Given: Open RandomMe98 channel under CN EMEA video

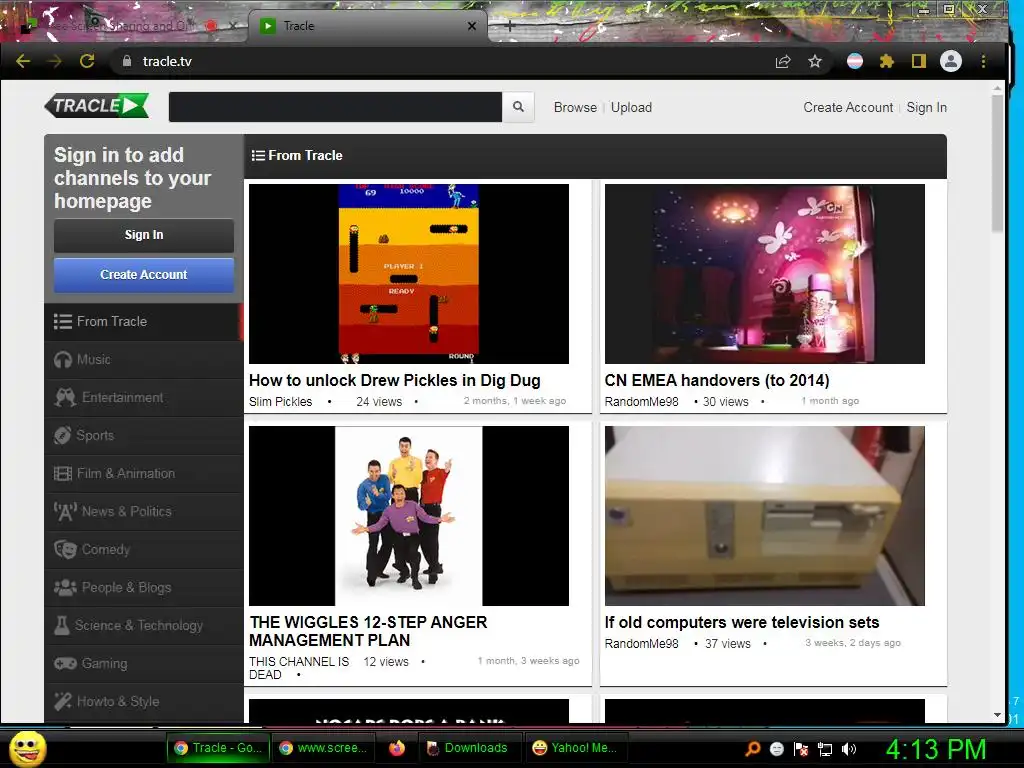Looking at the screenshot, I should [x=641, y=402].
